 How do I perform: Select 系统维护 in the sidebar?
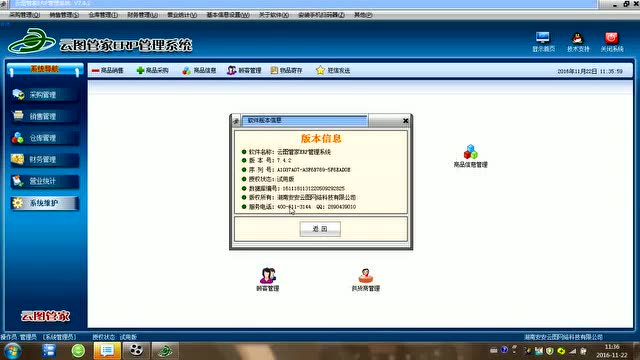coord(44,203)
